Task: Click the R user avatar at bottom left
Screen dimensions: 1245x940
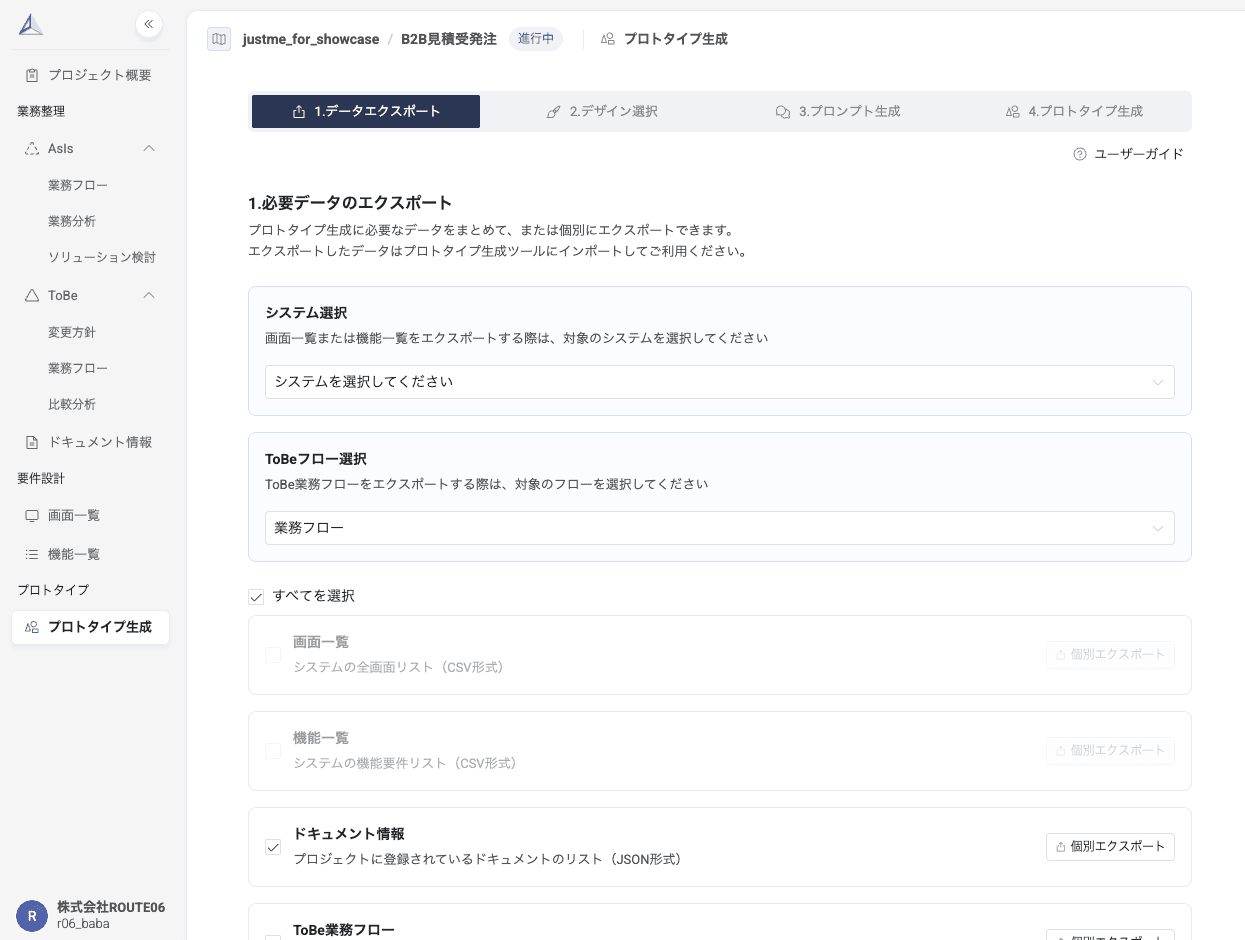Action: pyautogui.click(x=32, y=915)
